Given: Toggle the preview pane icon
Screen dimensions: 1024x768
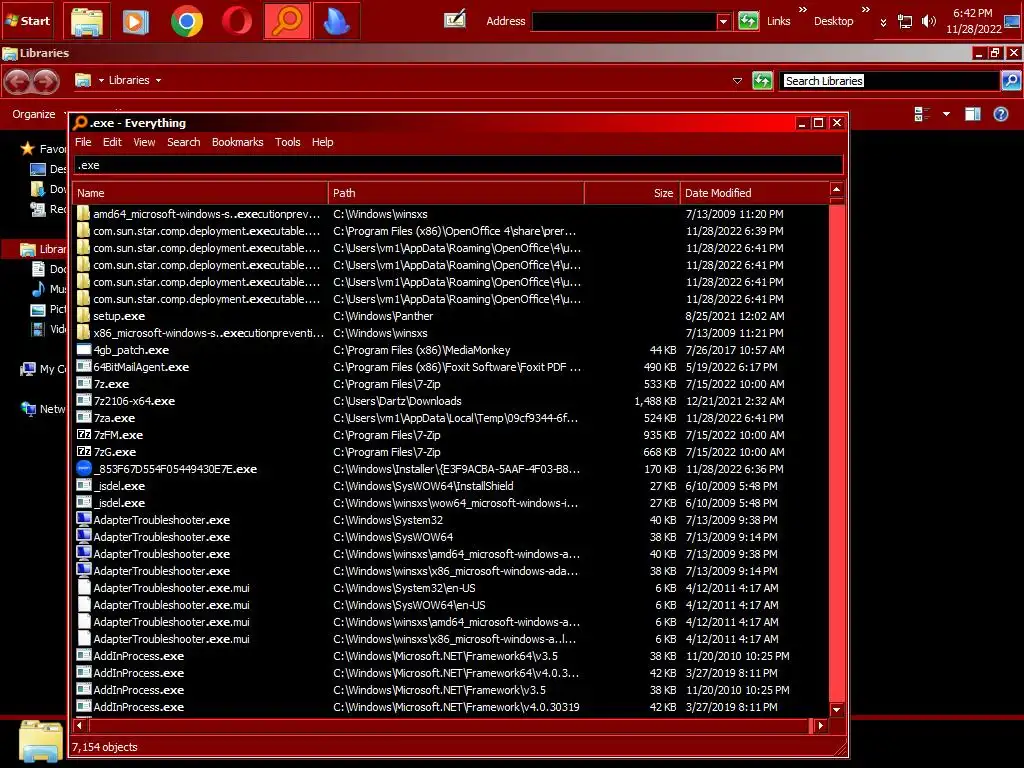Looking at the screenshot, I should 972,114.
